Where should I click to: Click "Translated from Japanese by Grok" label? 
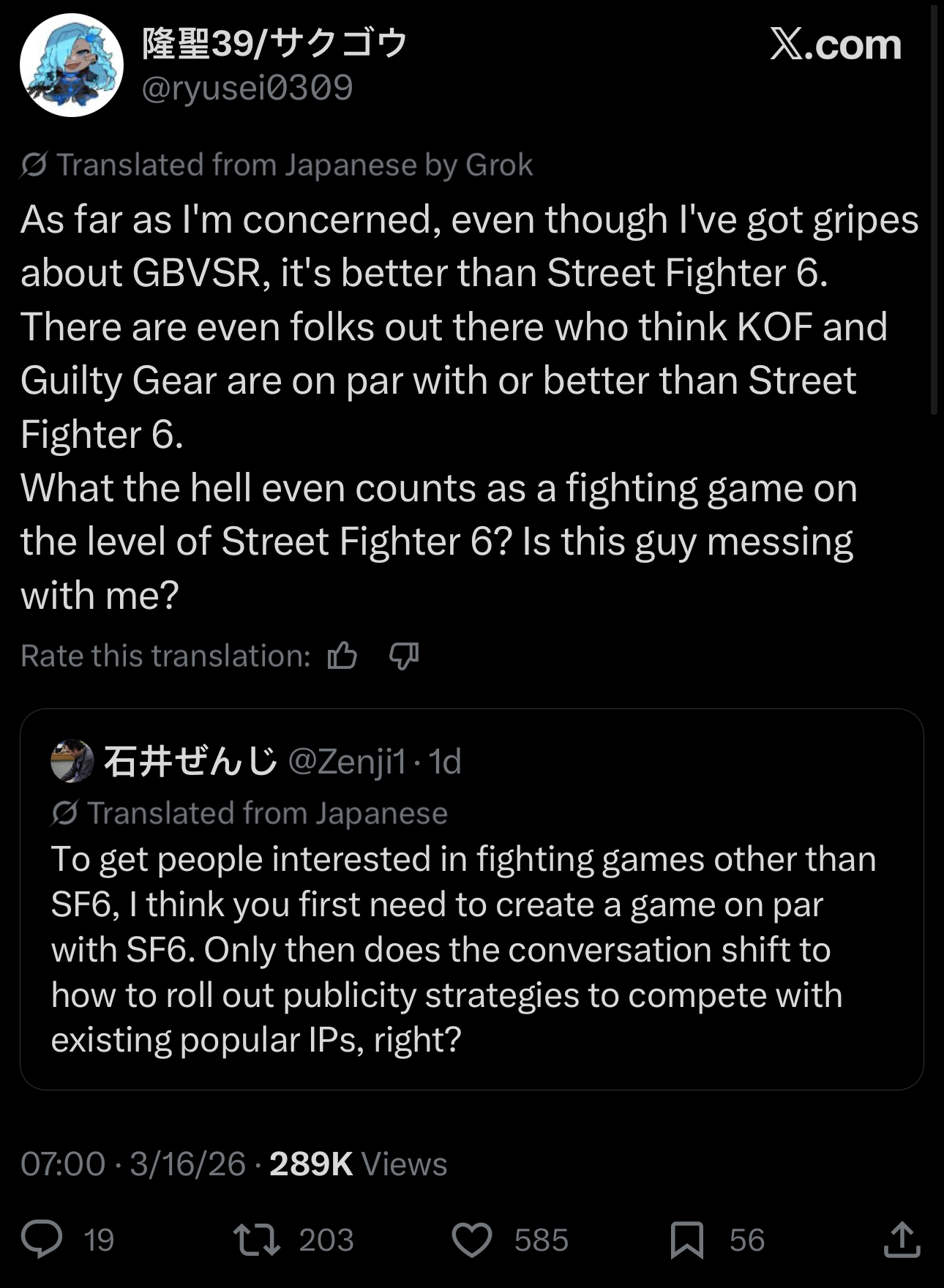[293, 165]
